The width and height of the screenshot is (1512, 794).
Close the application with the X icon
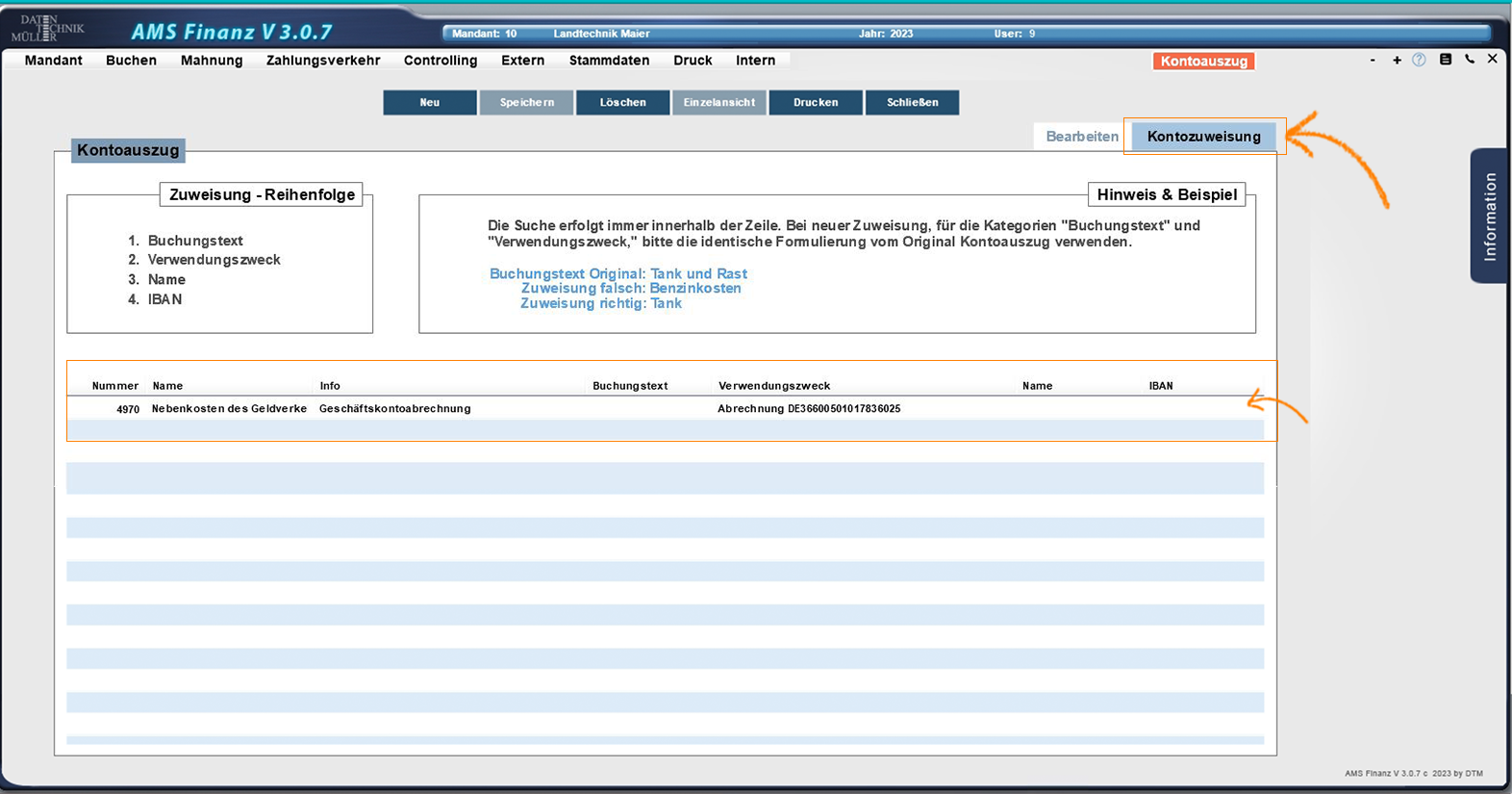coord(1492,59)
